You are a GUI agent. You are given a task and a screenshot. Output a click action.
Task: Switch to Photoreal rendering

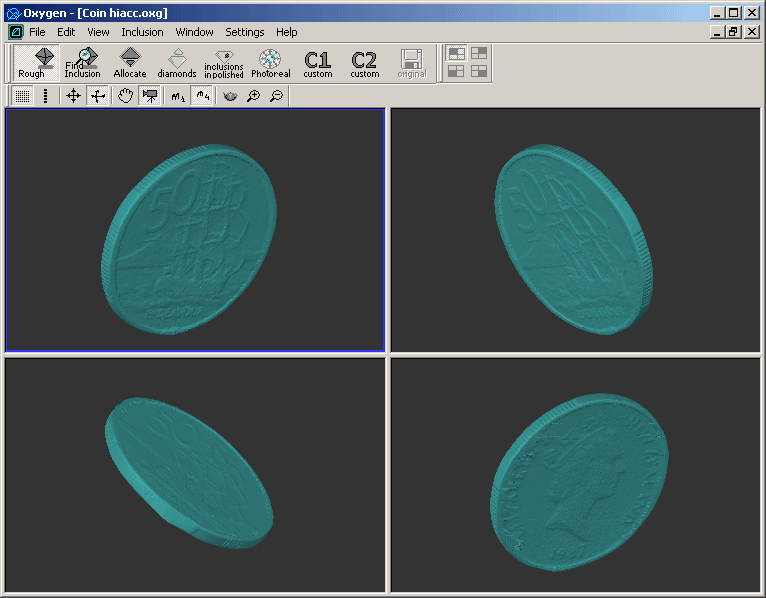[x=270, y=63]
